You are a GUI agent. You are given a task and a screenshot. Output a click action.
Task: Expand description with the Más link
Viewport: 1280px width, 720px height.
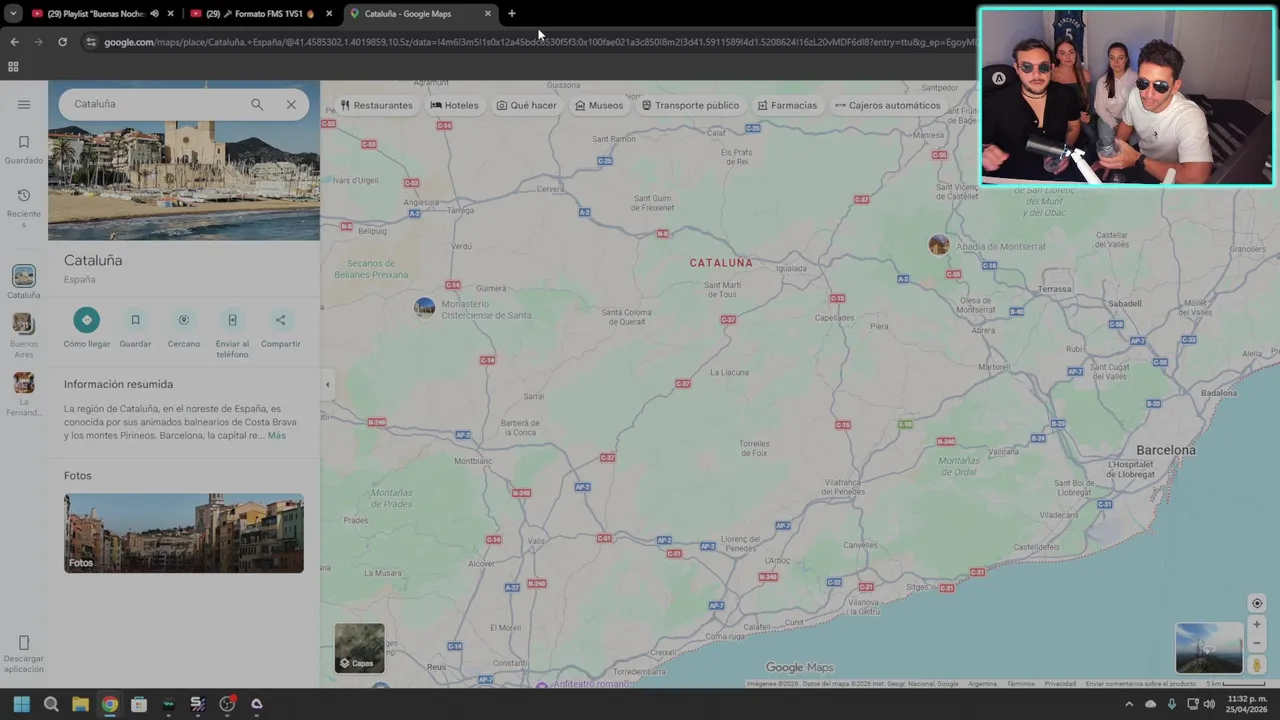point(277,436)
